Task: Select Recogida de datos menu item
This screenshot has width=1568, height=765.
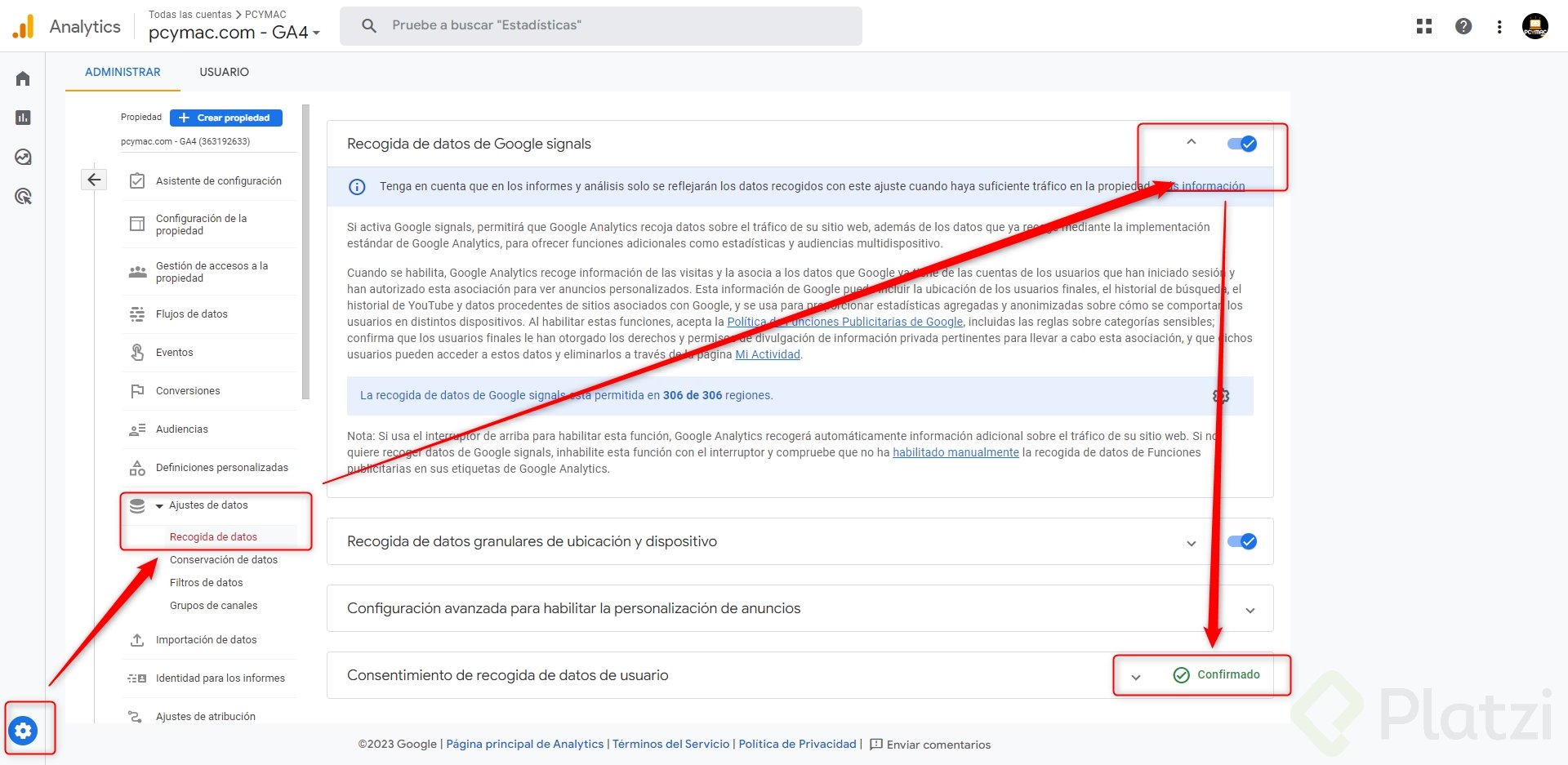Action: [213, 536]
